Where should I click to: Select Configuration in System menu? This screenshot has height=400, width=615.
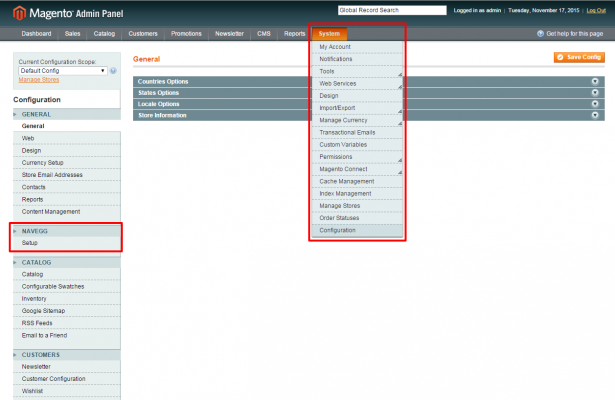click(x=357, y=231)
